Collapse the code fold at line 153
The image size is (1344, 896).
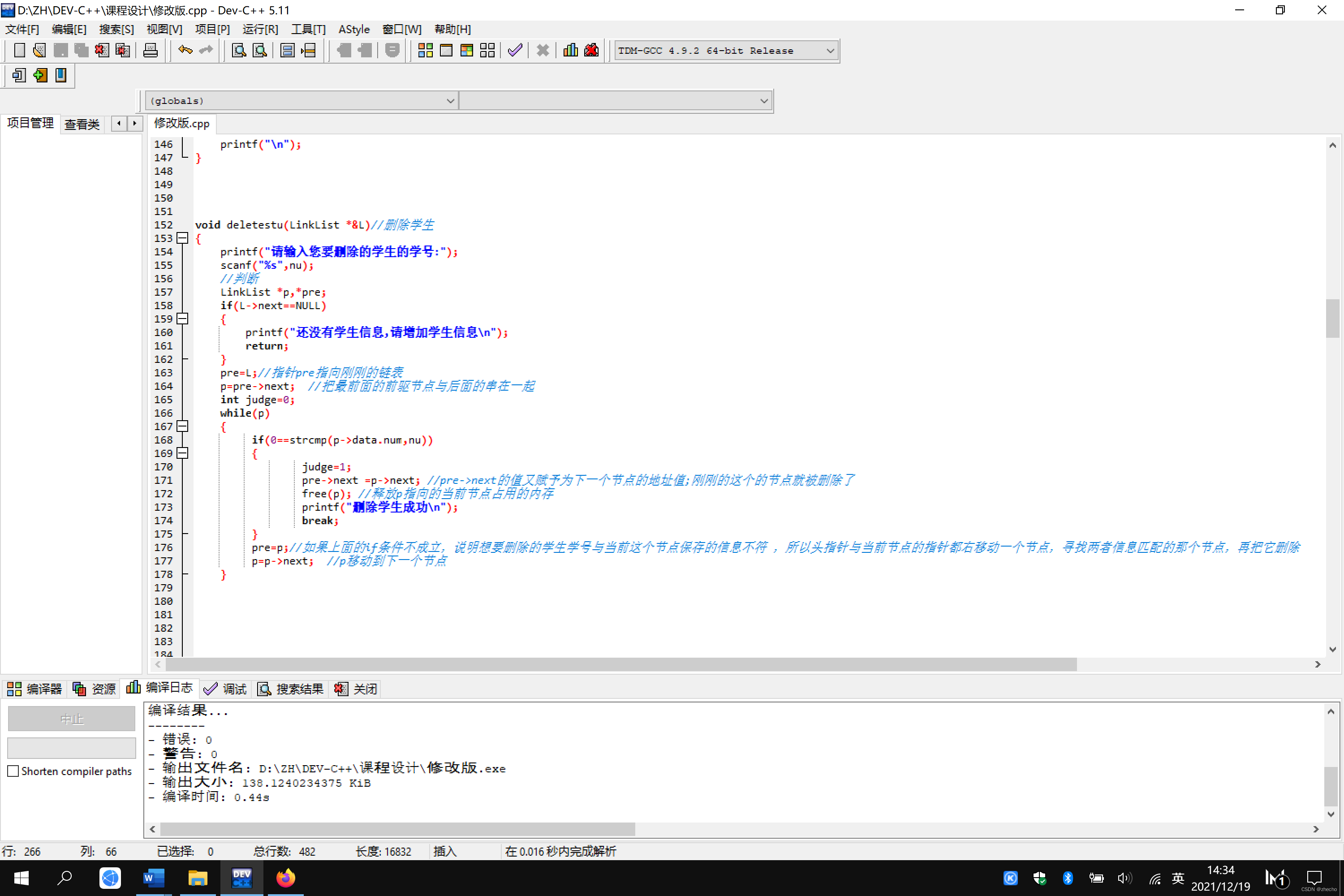click(182, 238)
